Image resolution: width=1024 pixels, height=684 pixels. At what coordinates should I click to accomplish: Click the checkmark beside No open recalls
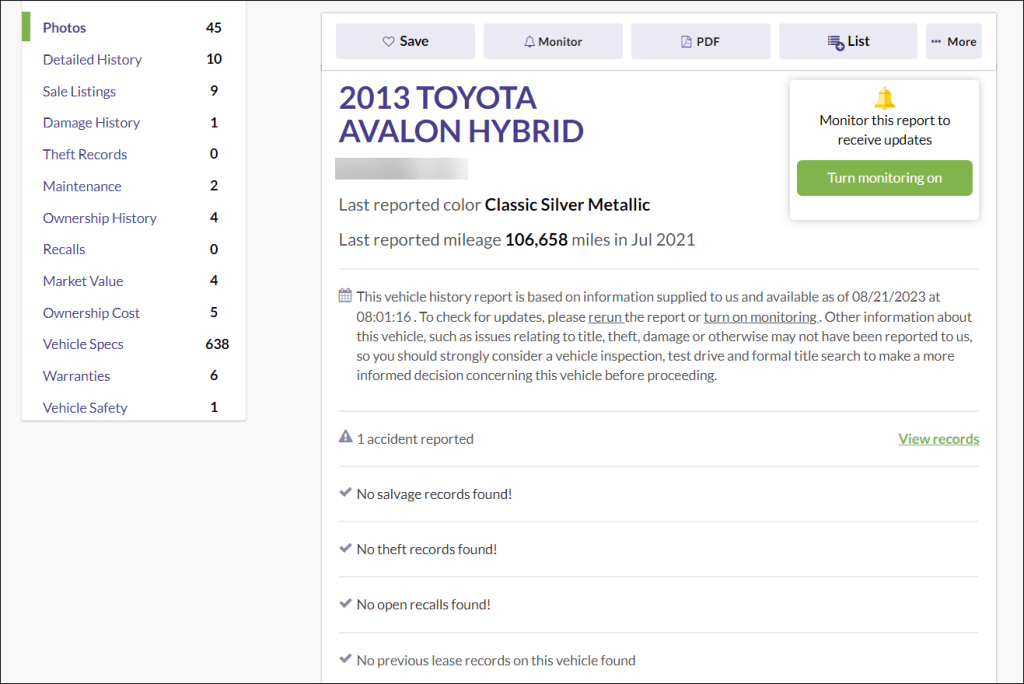[x=345, y=603]
